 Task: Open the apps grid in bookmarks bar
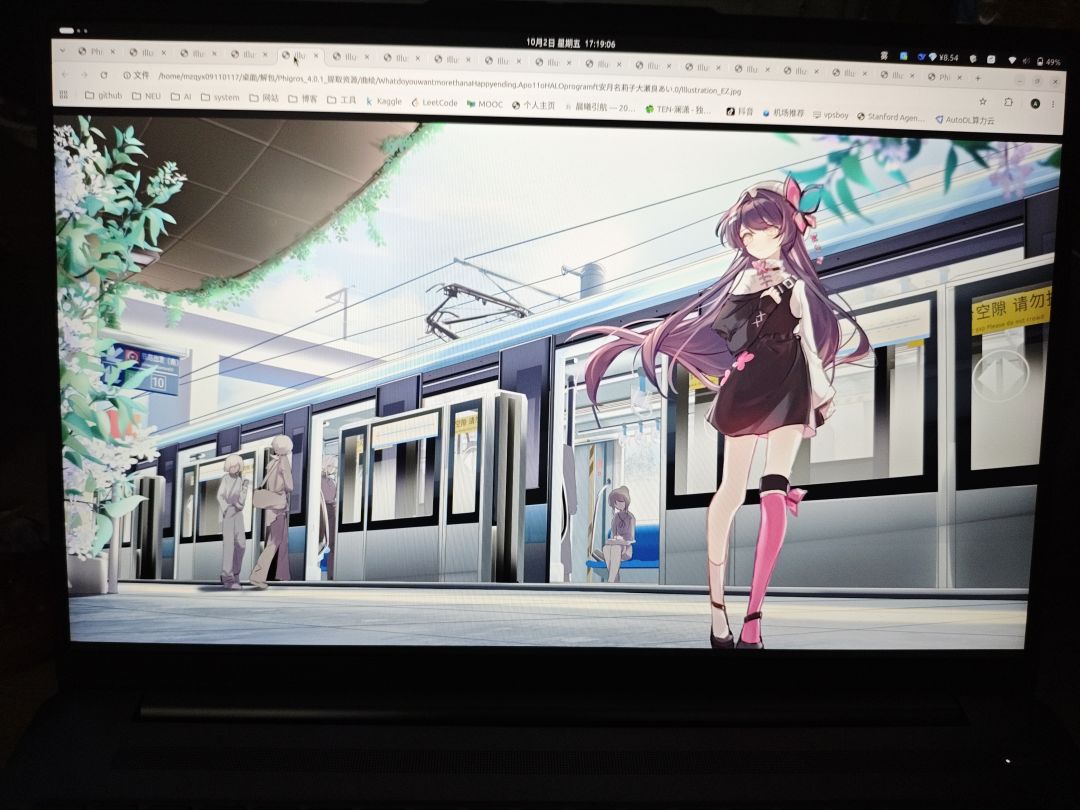[64, 94]
